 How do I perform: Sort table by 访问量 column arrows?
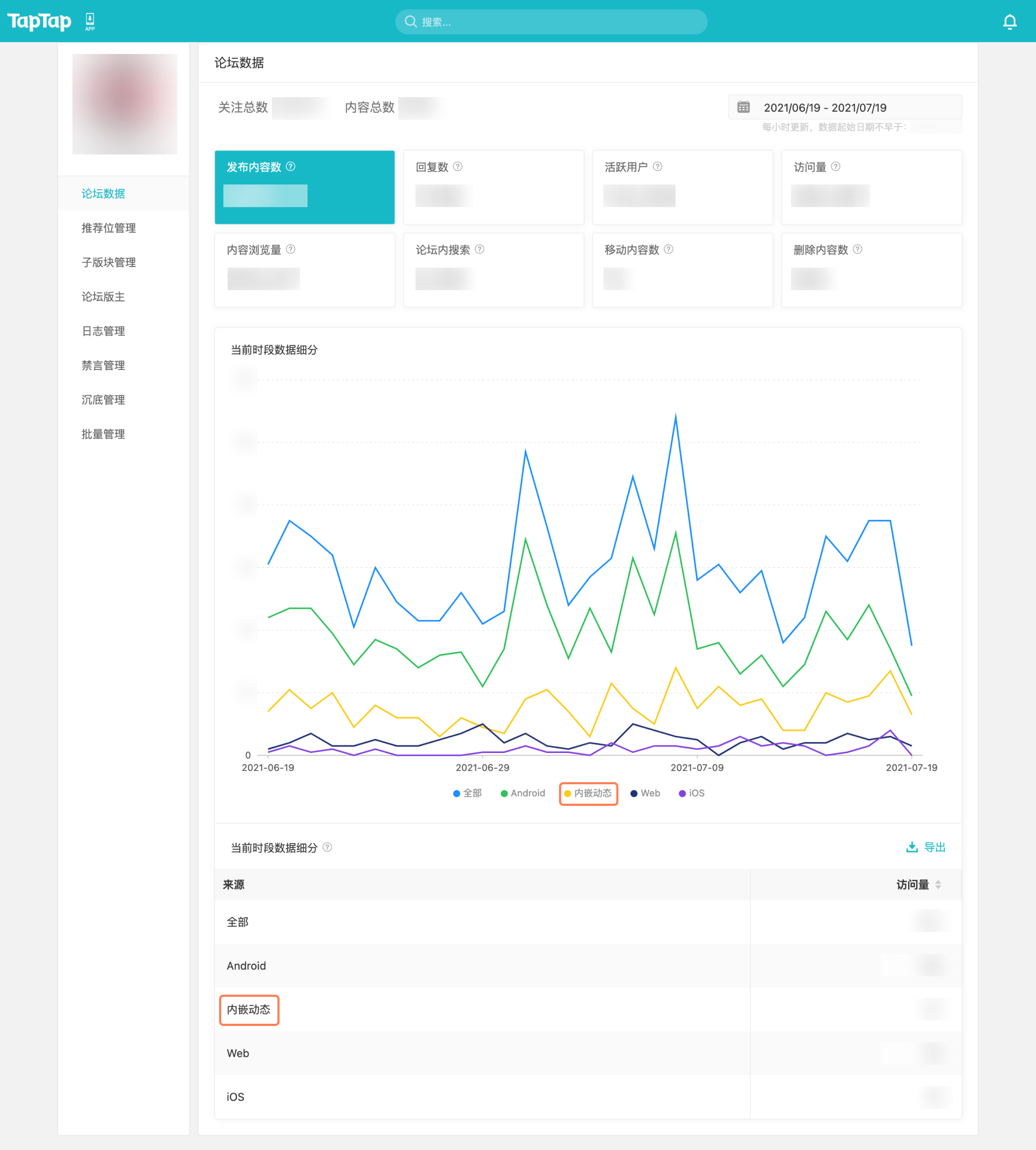(x=937, y=884)
